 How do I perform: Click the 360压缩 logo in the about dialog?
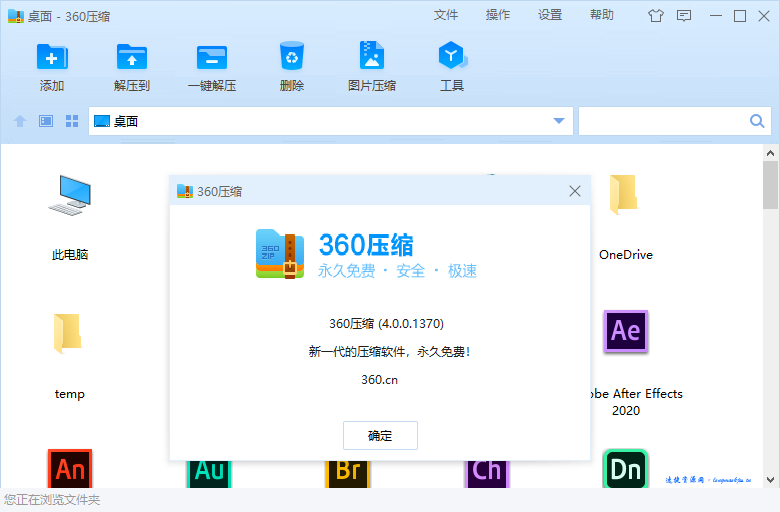(x=280, y=254)
